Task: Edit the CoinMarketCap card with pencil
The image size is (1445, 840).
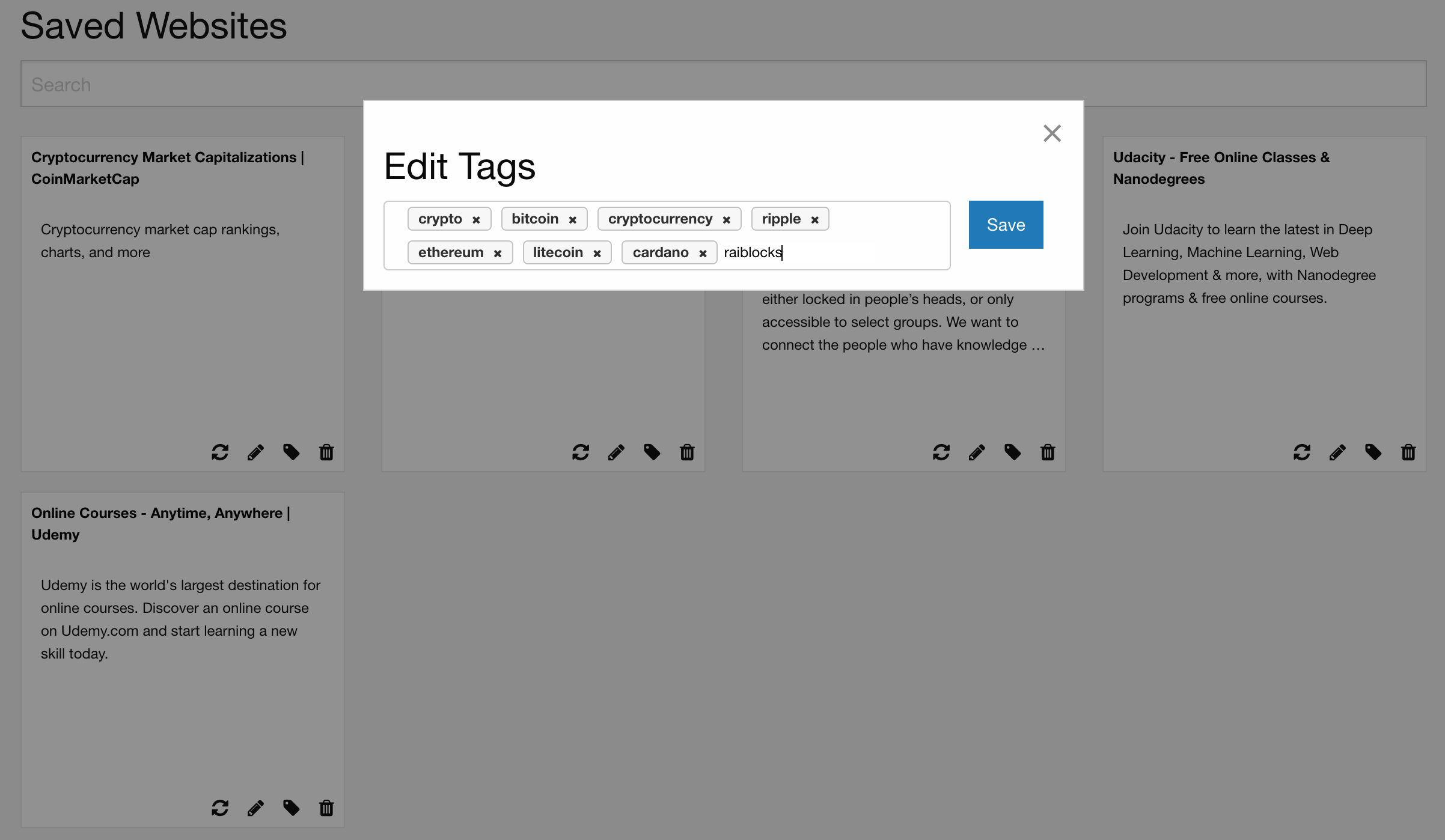Action: click(x=255, y=452)
